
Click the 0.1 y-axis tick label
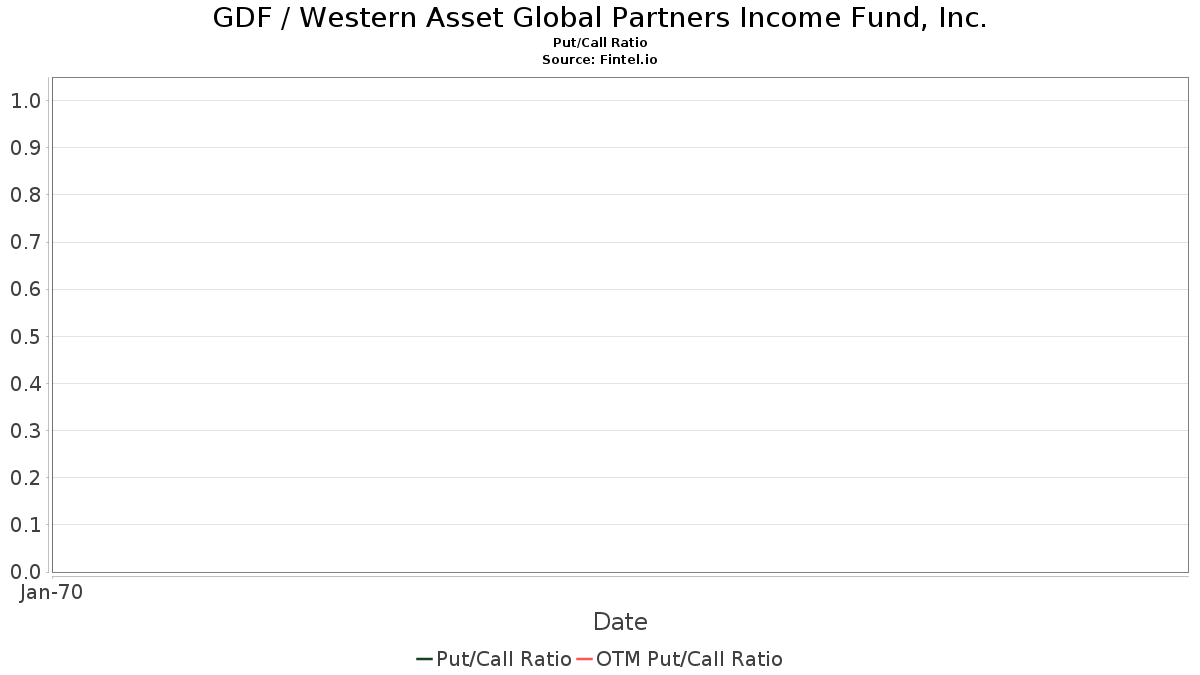[x=25, y=525]
